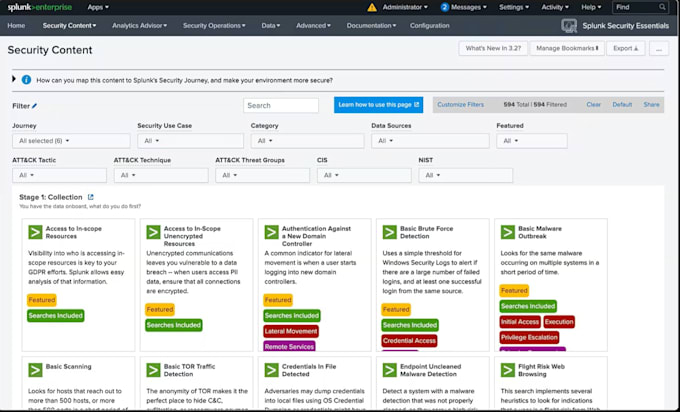680x412 pixels.
Task: Click the pencil edit icon beside Filter
Action: (35, 106)
